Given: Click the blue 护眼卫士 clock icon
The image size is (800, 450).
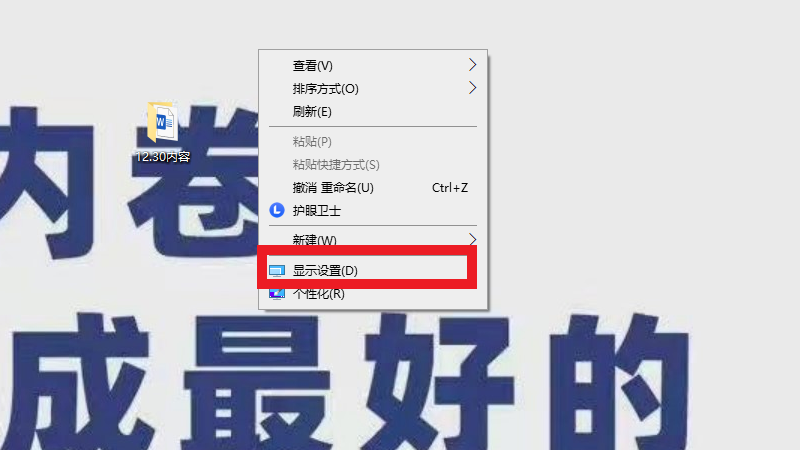Looking at the screenshot, I should click(x=277, y=210).
